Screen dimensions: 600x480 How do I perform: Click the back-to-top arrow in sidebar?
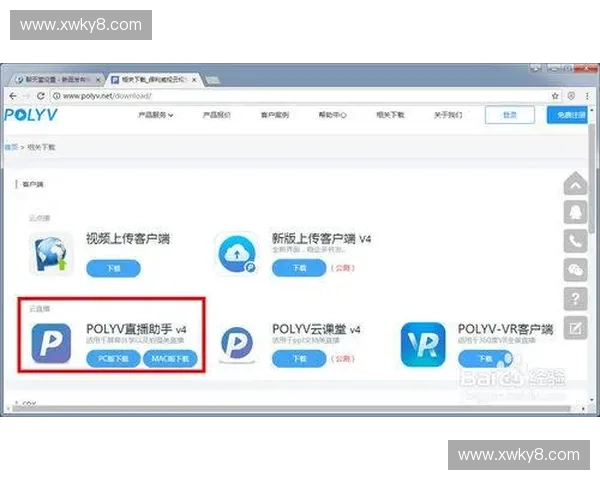click(576, 184)
